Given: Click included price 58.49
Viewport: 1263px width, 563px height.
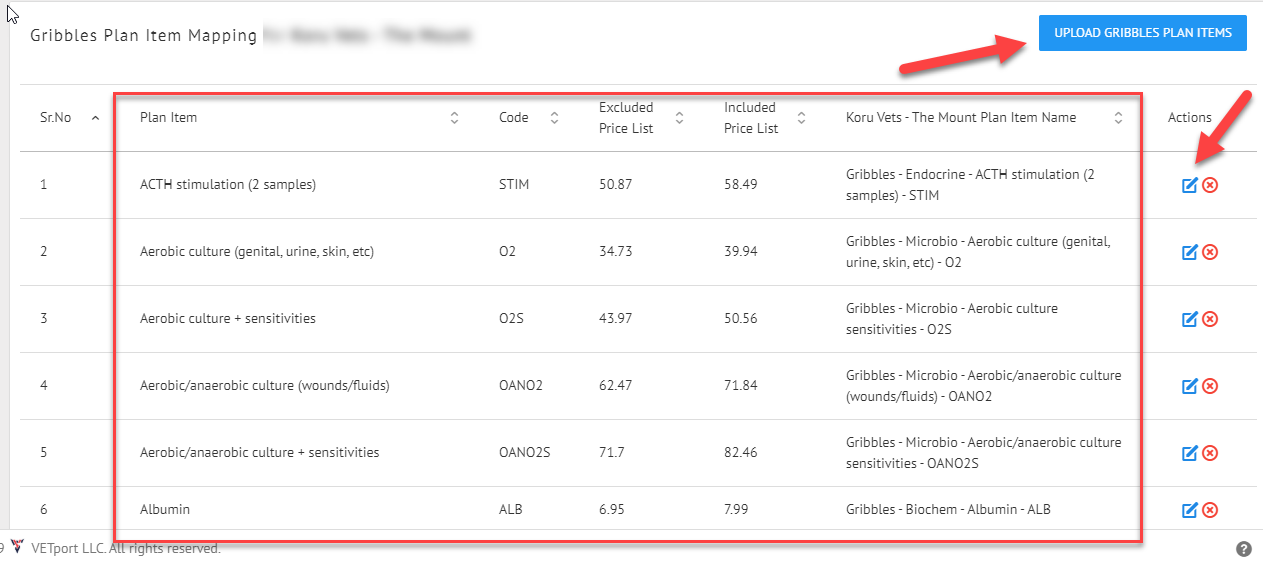Looking at the screenshot, I should click(741, 185).
